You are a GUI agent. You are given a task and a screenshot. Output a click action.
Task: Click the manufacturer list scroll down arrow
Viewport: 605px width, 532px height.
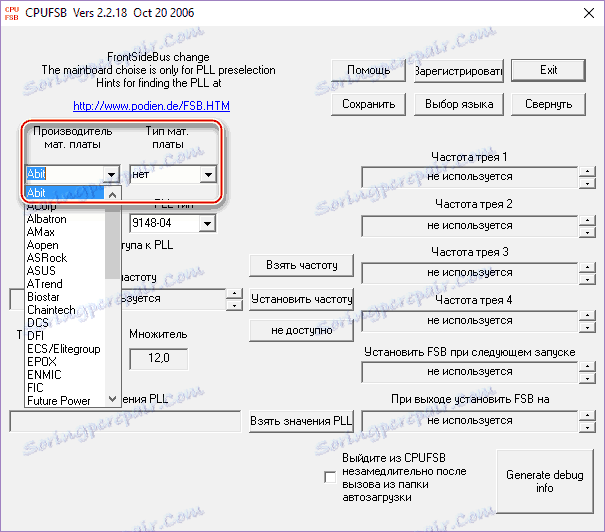point(113,399)
